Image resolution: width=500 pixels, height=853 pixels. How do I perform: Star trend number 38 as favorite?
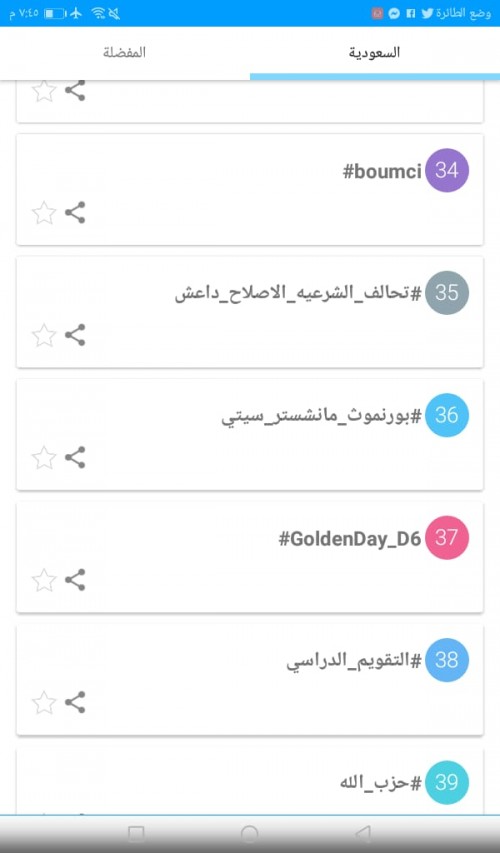point(44,703)
